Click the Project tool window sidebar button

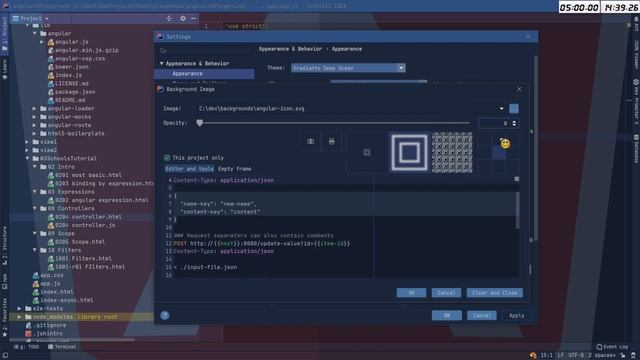coord(4,35)
